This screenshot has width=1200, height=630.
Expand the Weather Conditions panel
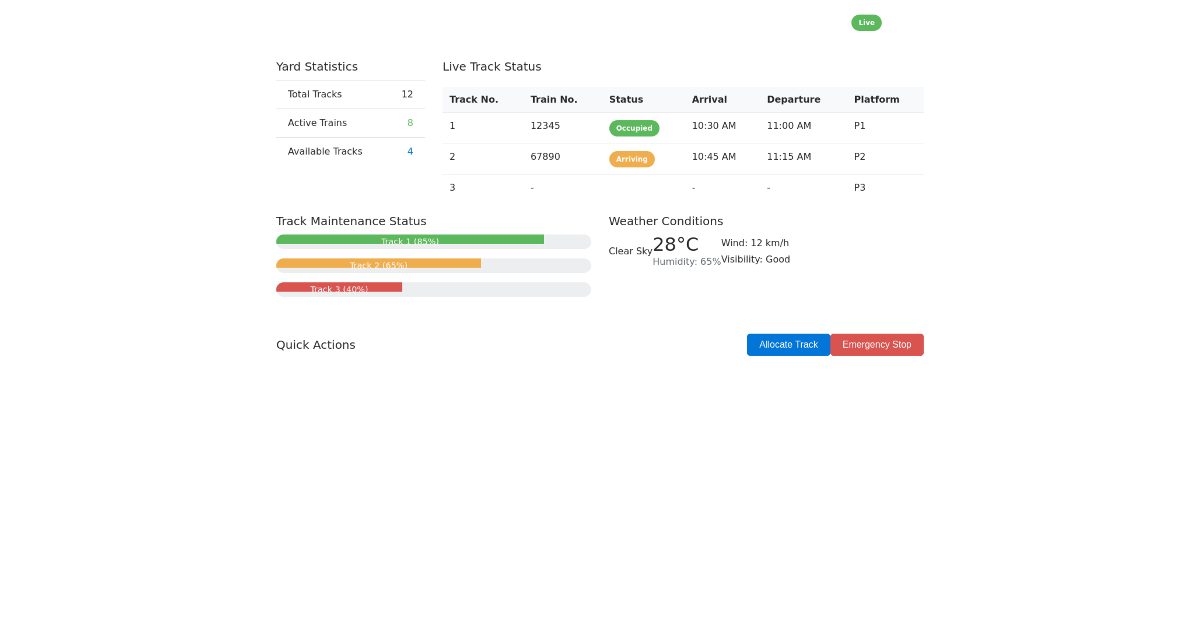666,221
